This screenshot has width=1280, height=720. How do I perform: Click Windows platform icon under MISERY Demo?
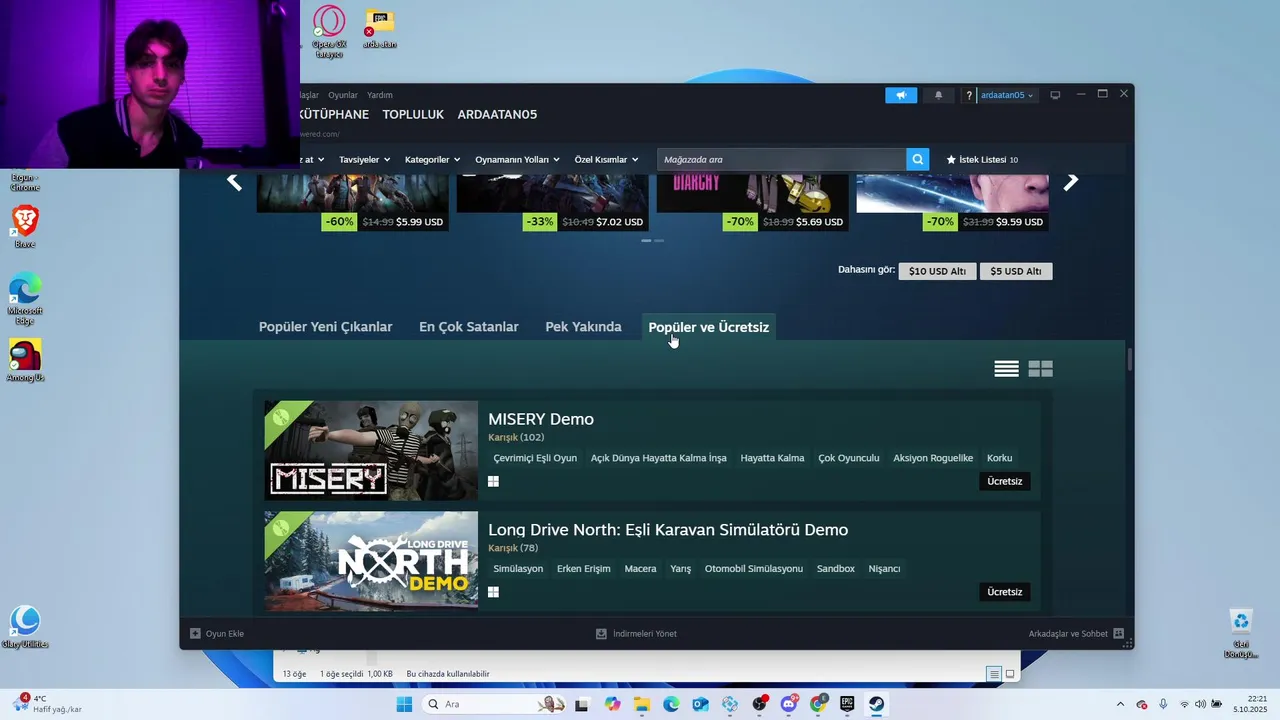coord(493,481)
